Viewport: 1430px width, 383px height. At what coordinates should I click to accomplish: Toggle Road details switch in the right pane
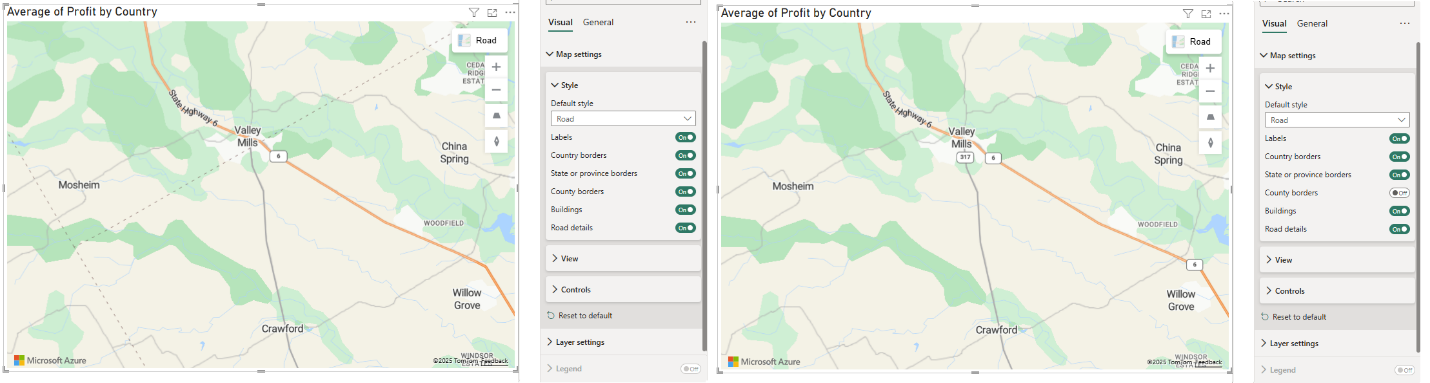(x=1399, y=229)
